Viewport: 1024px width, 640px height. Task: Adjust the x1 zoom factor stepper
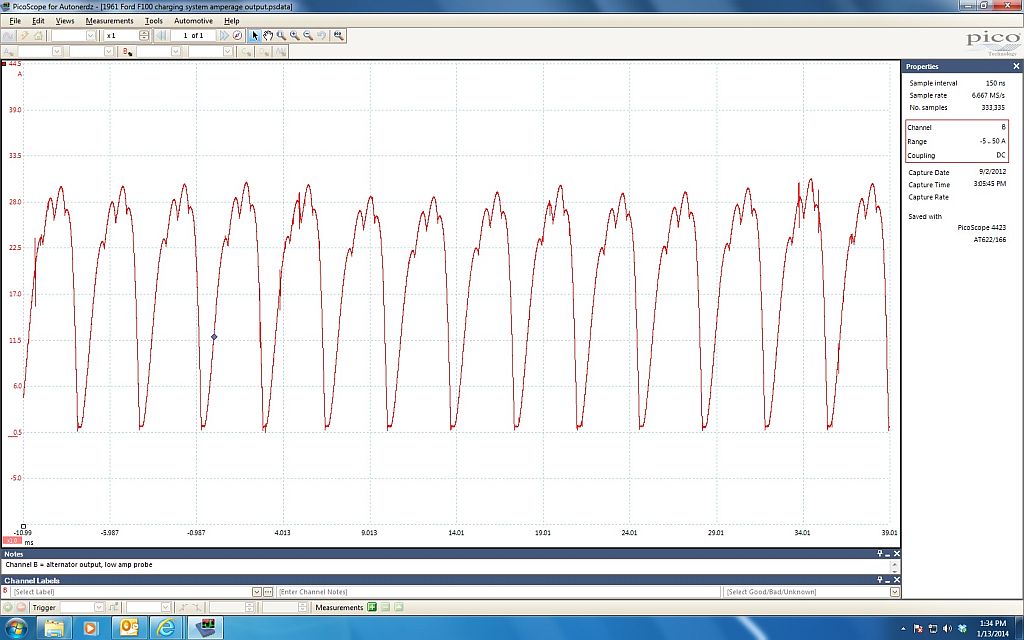pyautogui.click(x=144, y=35)
